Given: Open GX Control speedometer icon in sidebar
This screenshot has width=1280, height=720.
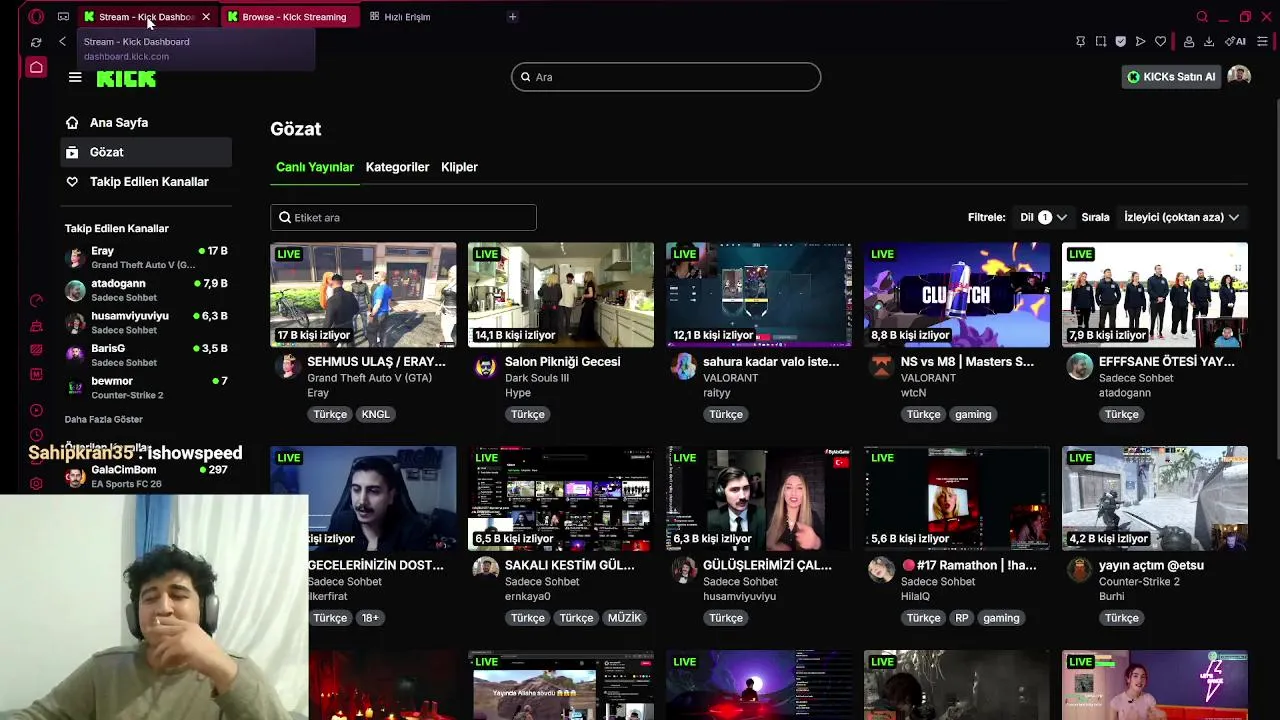Looking at the screenshot, I should tap(36, 301).
